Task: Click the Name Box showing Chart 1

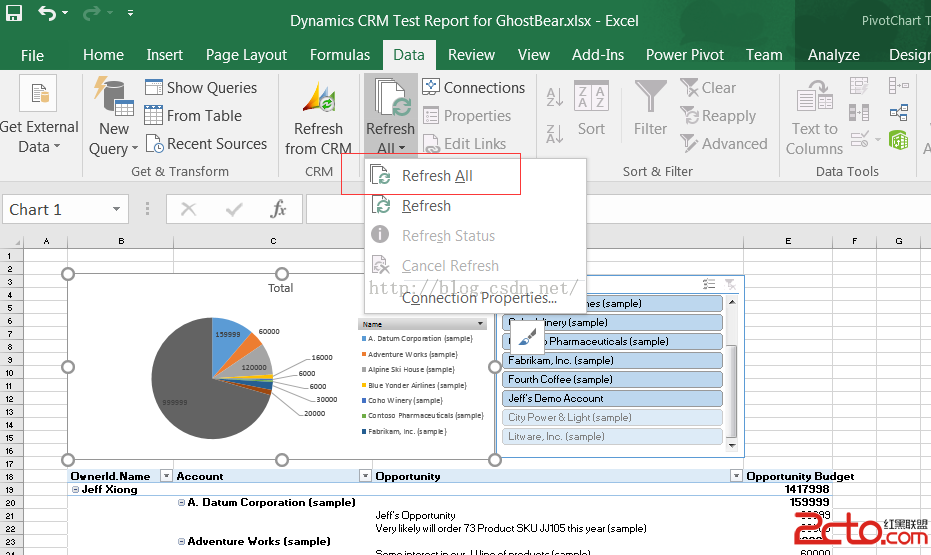Action: click(x=57, y=209)
